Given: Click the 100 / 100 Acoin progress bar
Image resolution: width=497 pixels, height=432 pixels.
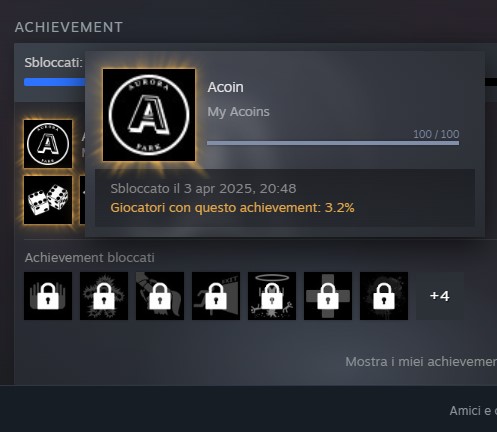Looking at the screenshot, I should tap(333, 143).
